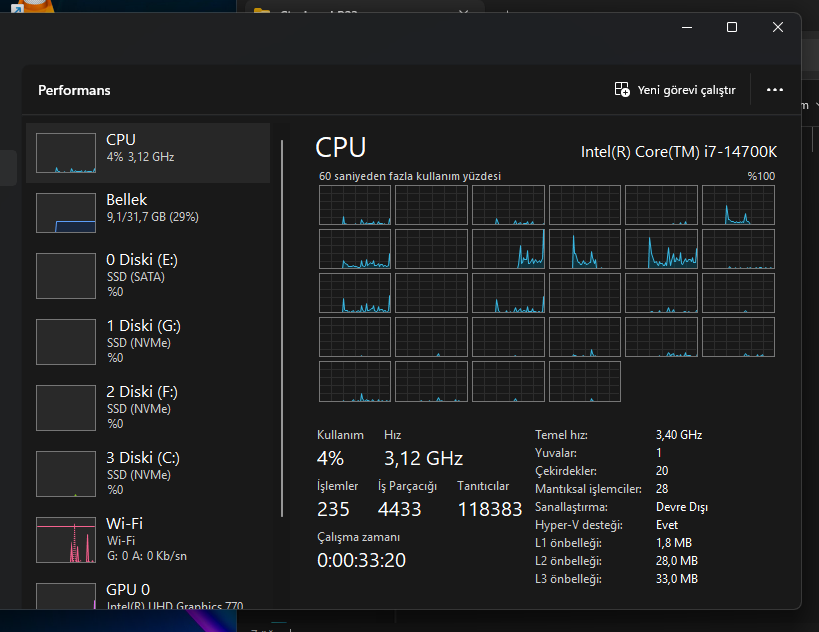Image resolution: width=819 pixels, height=632 pixels.
Task: Click the L2 önbelleği 28,0 MB value
Action: [x=677, y=560]
